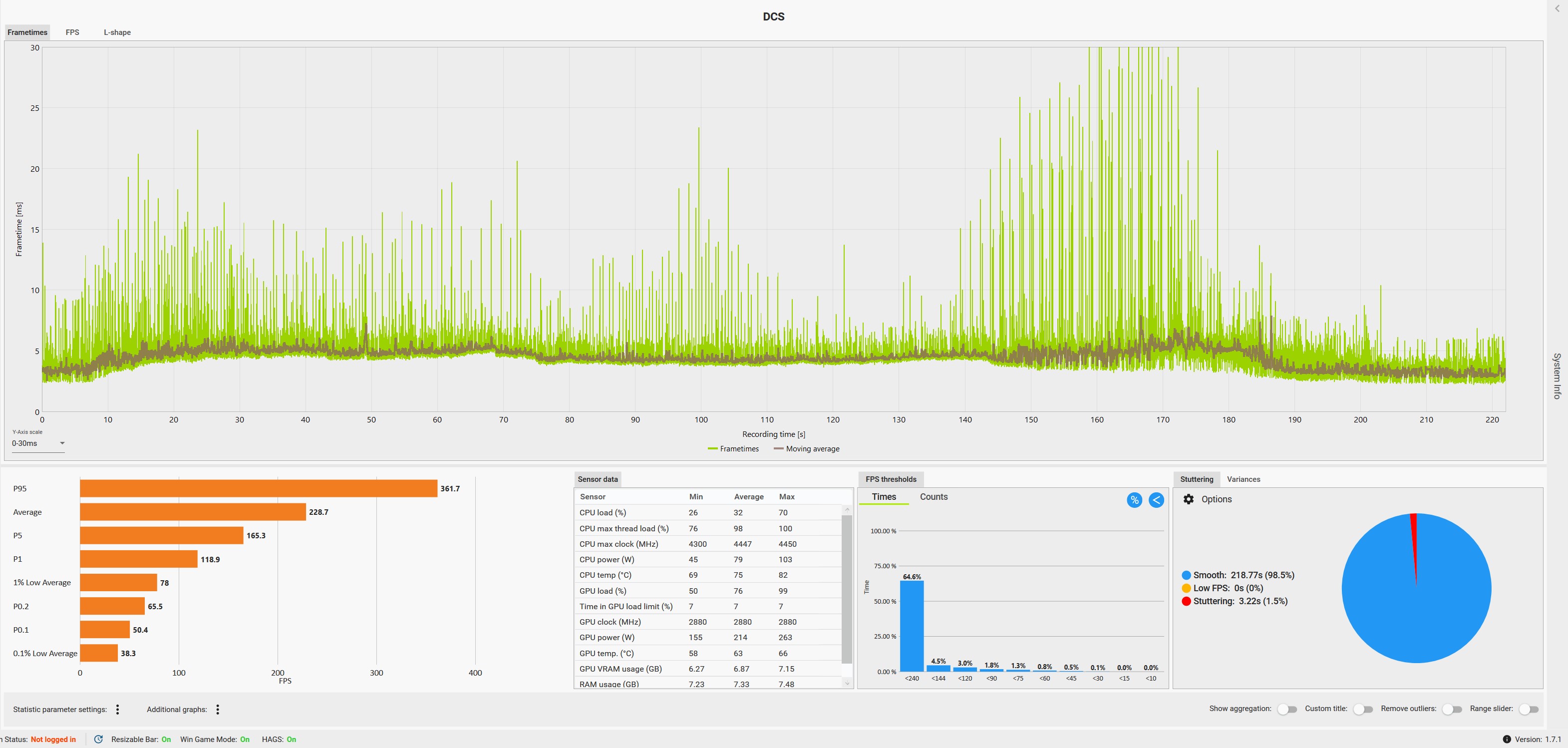This screenshot has height=748, width=1568.
Task: Click the 'GPU power (W)' sensor row
Action: pyautogui.click(x=708, y=638)
